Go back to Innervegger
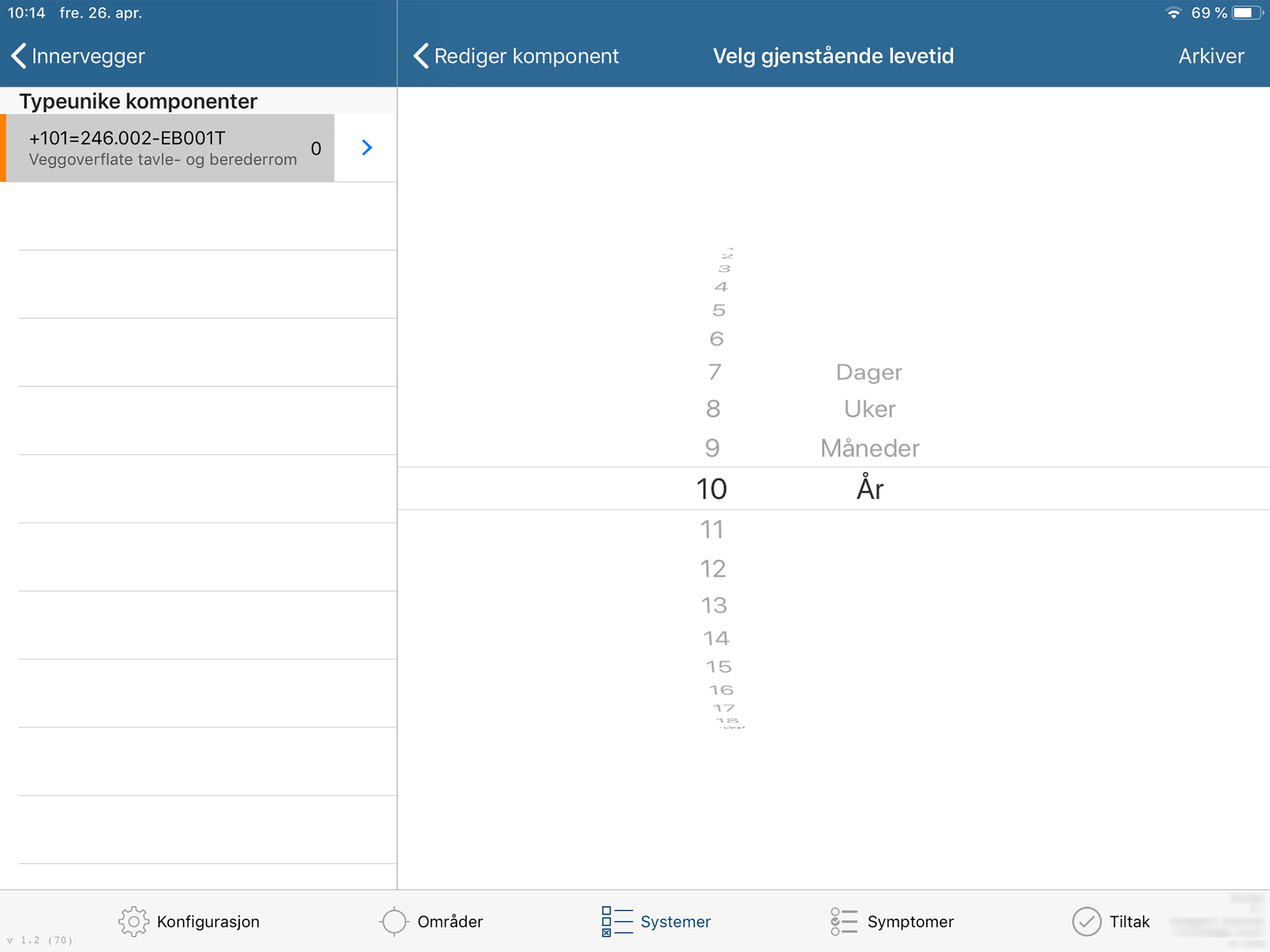1270x952 pixels. click(78, 56)
